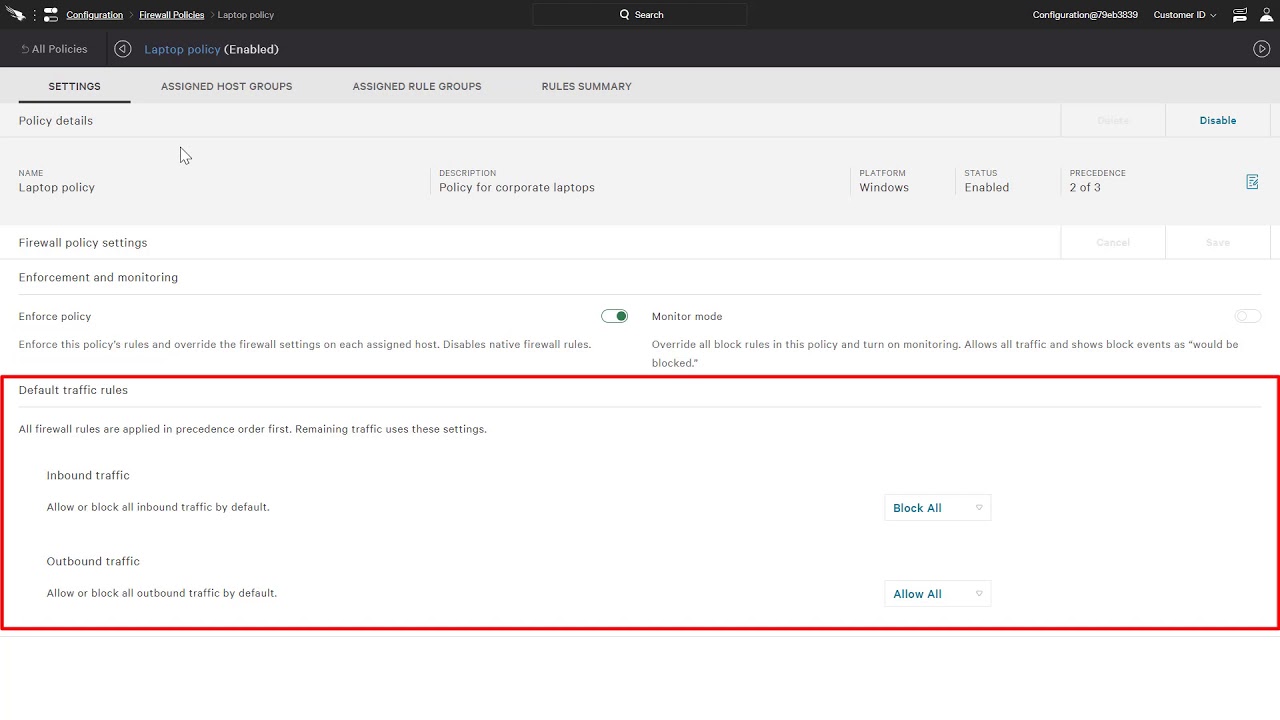Click 'Enforcement and monitoring' heading

point(98,277)
